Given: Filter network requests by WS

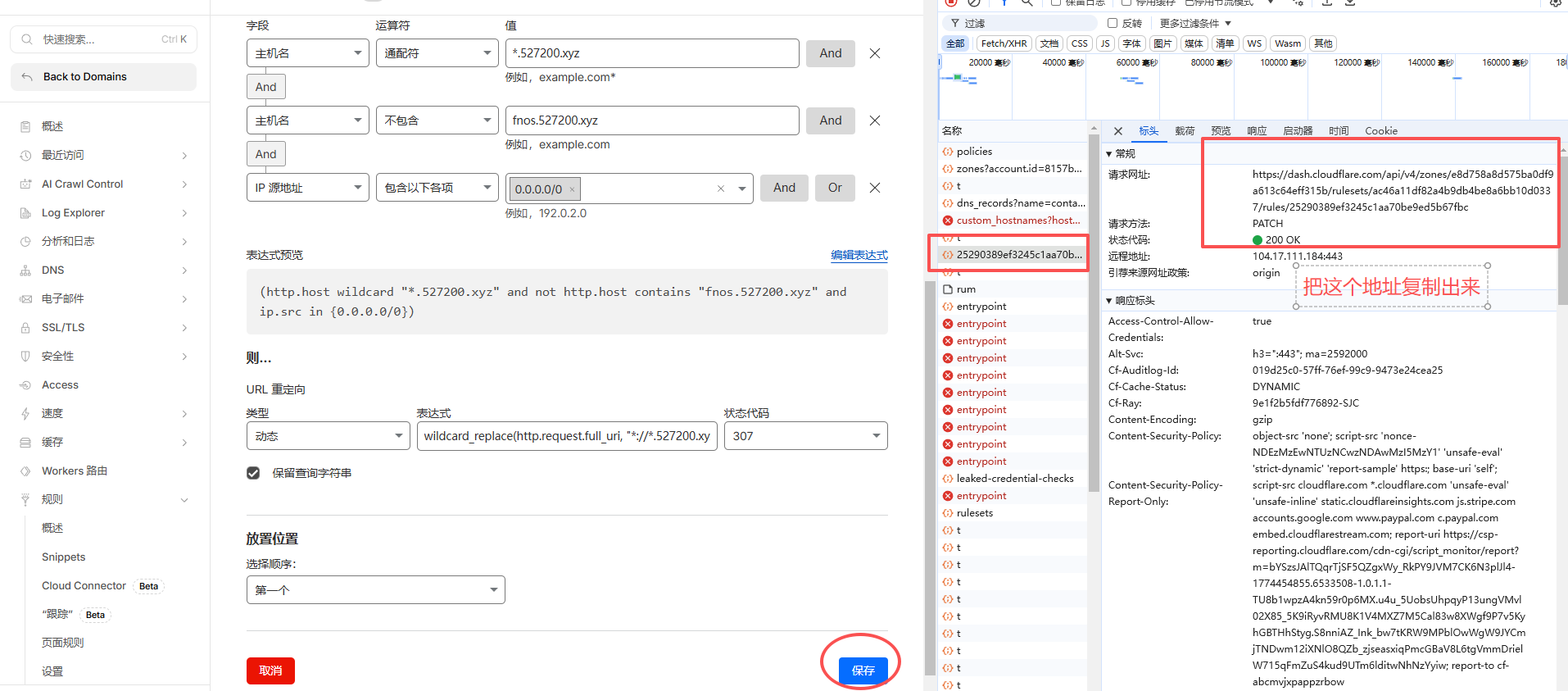Looking at the screenshot, I should pyautogui.click(x=1254, y=43).
